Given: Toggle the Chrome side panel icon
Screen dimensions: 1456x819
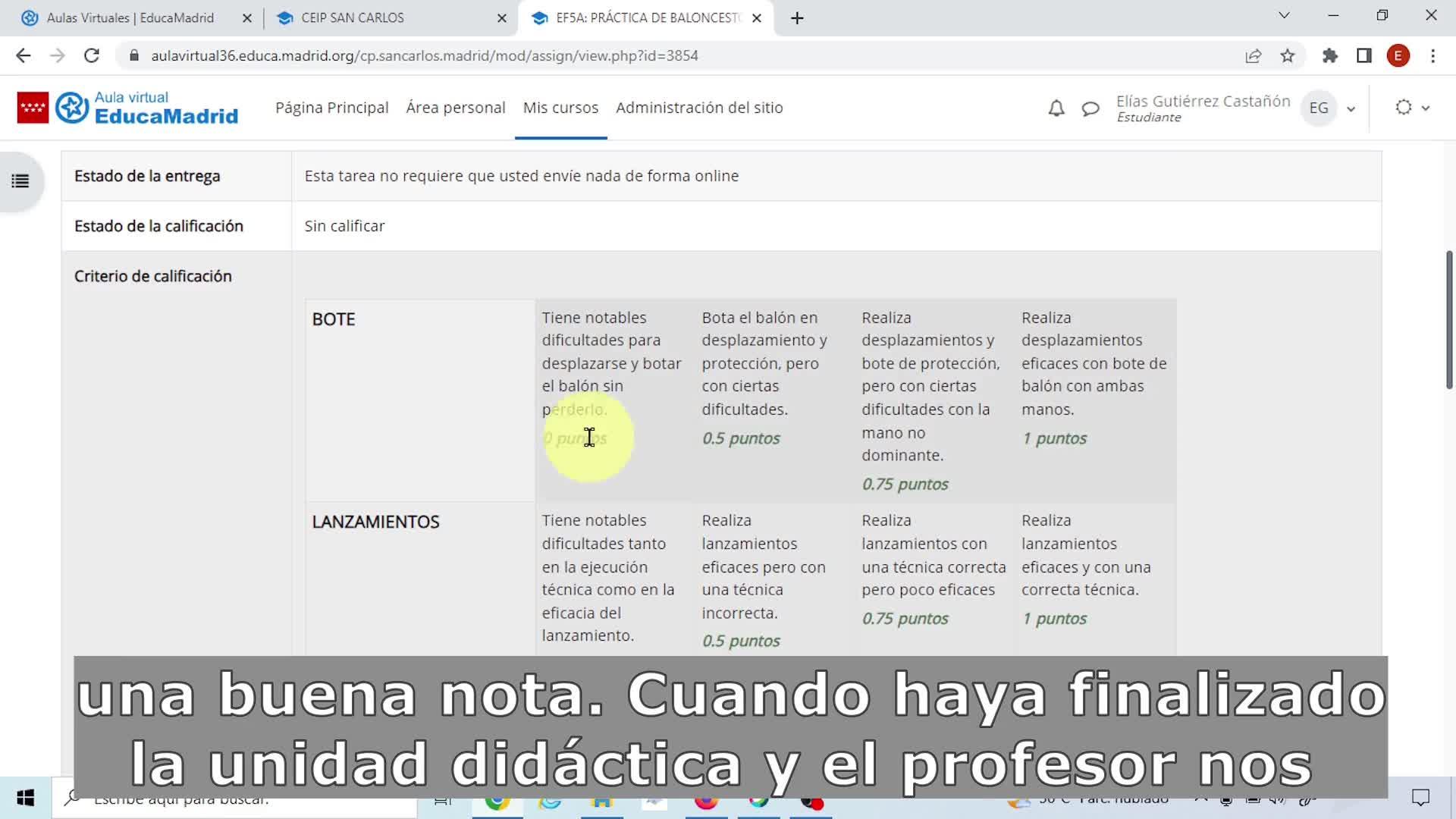Looking at the screenshot, I should point(1364,55).
